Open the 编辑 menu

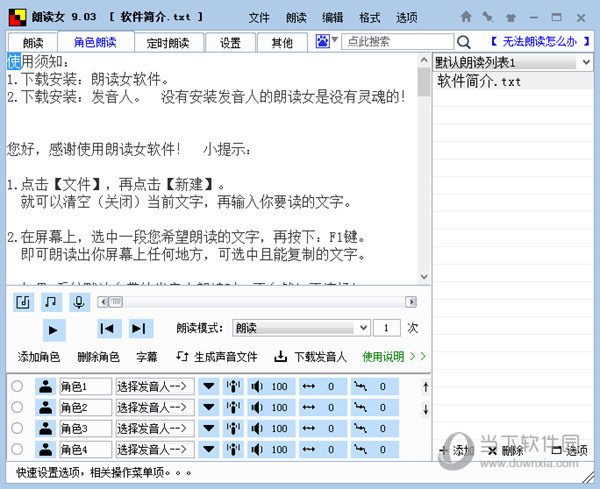coord(333,18)
